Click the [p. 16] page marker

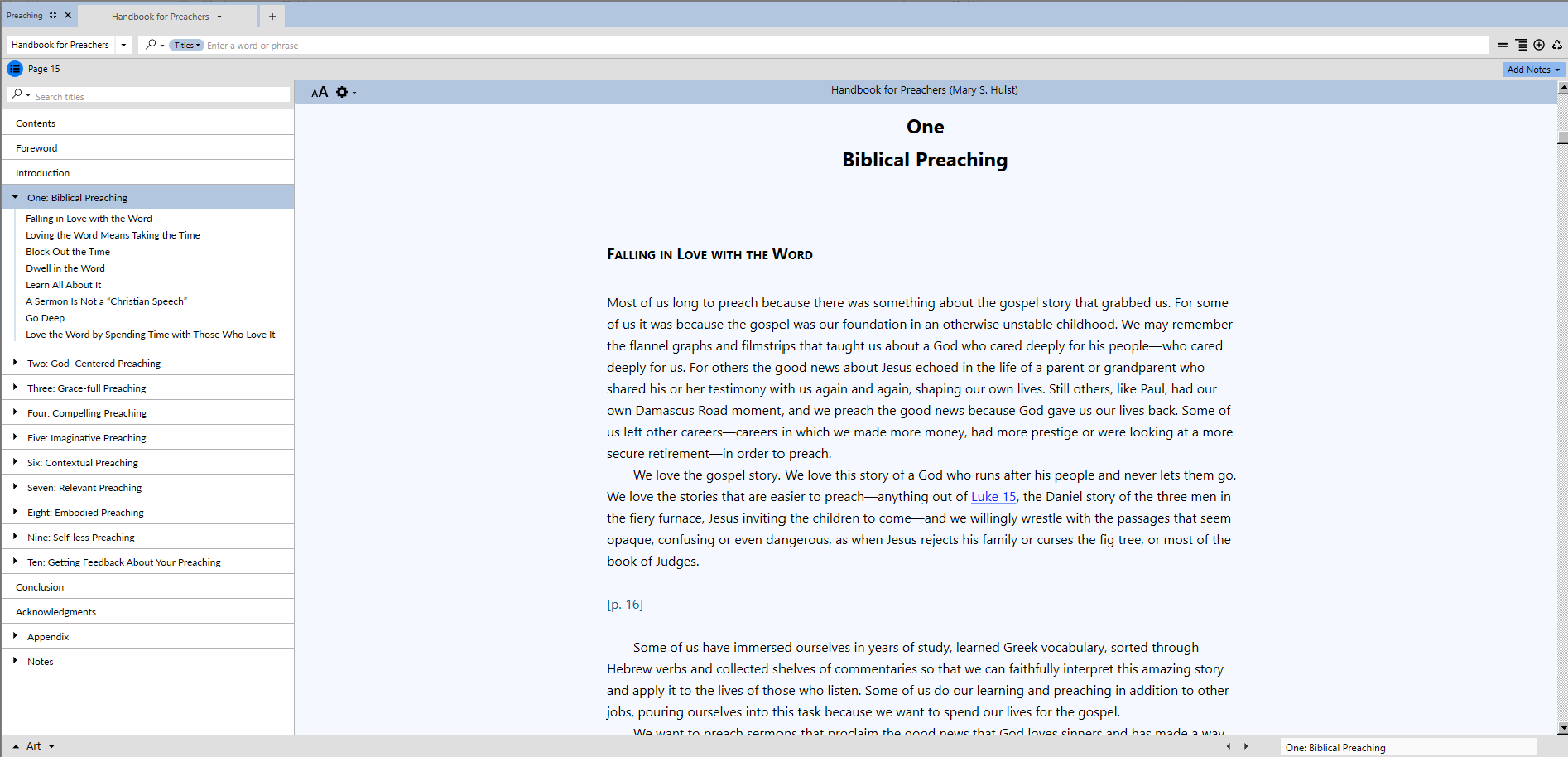point(625,604)
